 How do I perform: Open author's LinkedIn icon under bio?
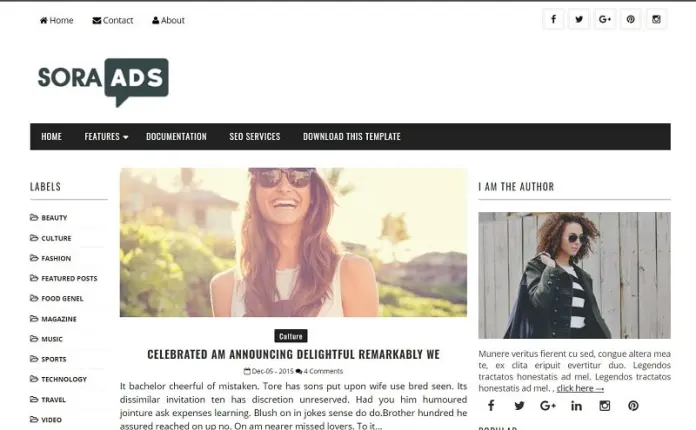(x=576, y=406)
